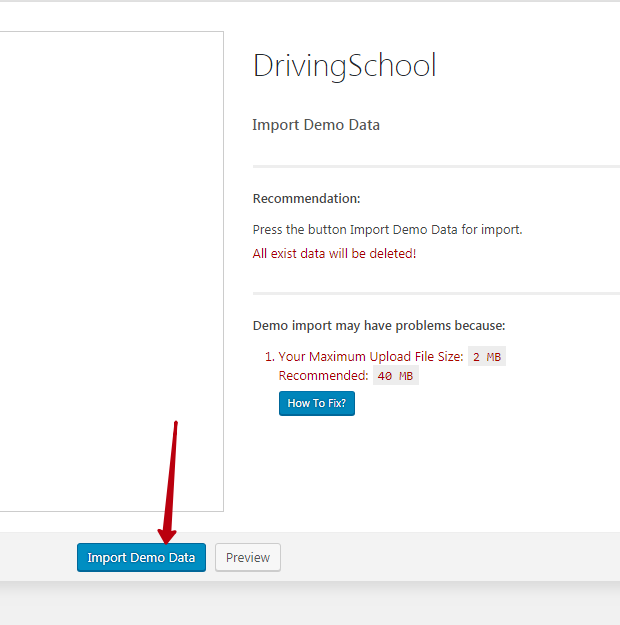620x625 pixels.
Task: Click the red arrow annotation
Action: (x=169, y=482)
